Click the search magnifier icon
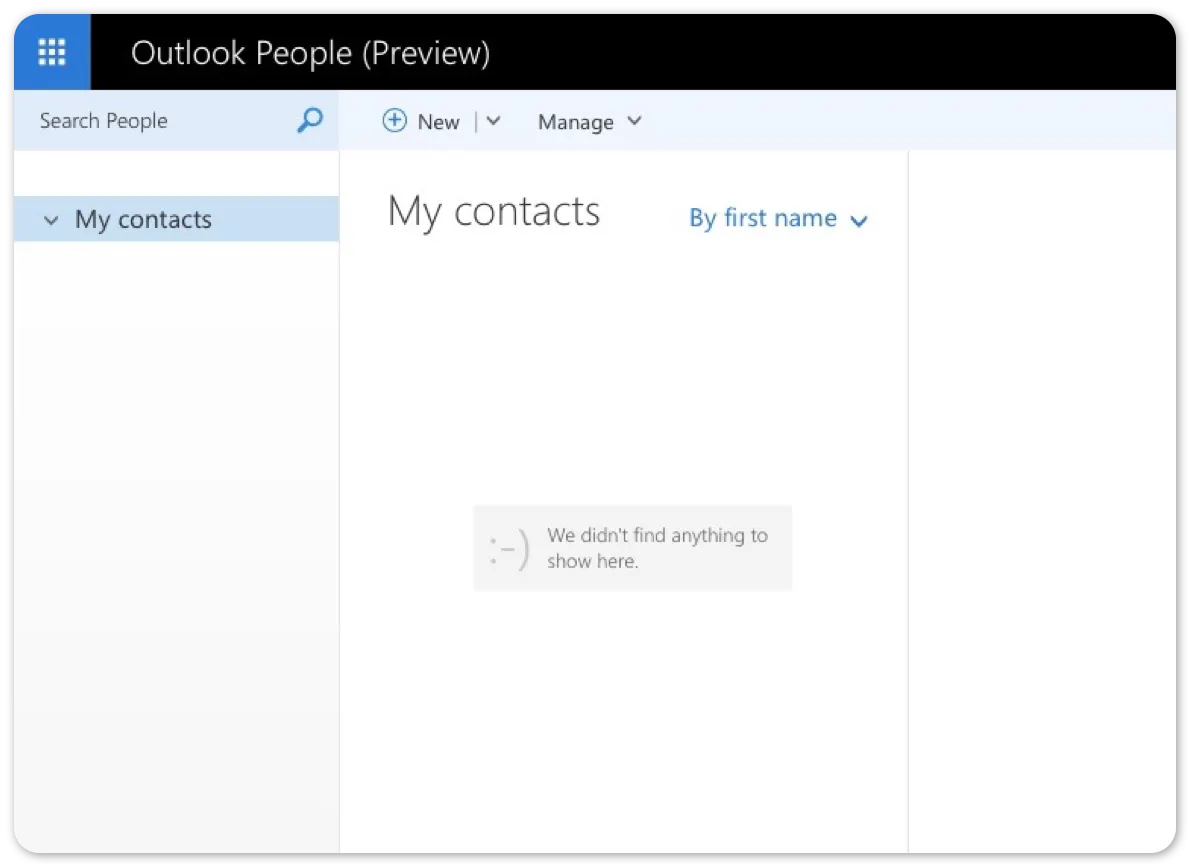This screenshot has width=1190, height=868. pos(308,120)
